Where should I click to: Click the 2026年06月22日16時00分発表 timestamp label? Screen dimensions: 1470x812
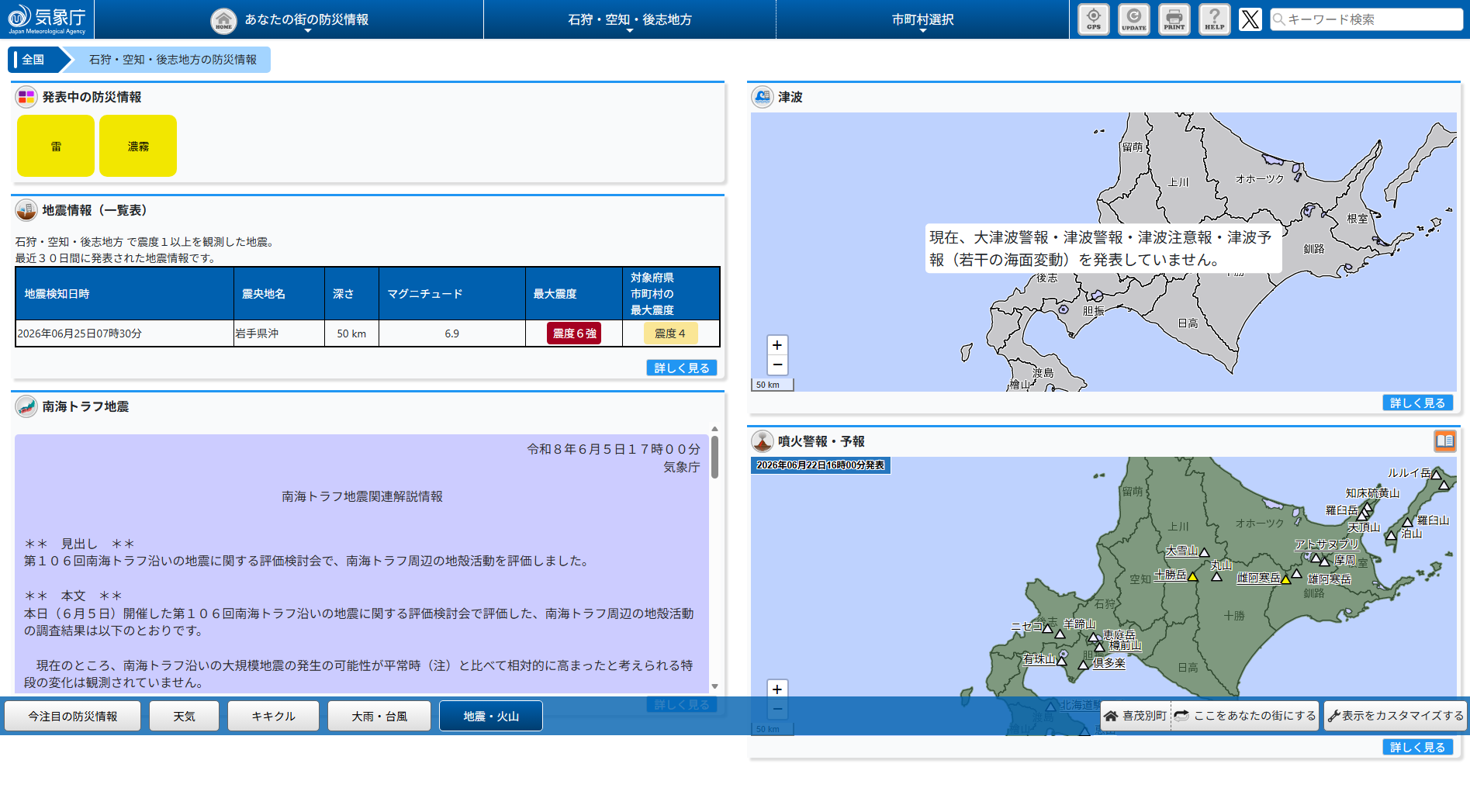point(820,465)
